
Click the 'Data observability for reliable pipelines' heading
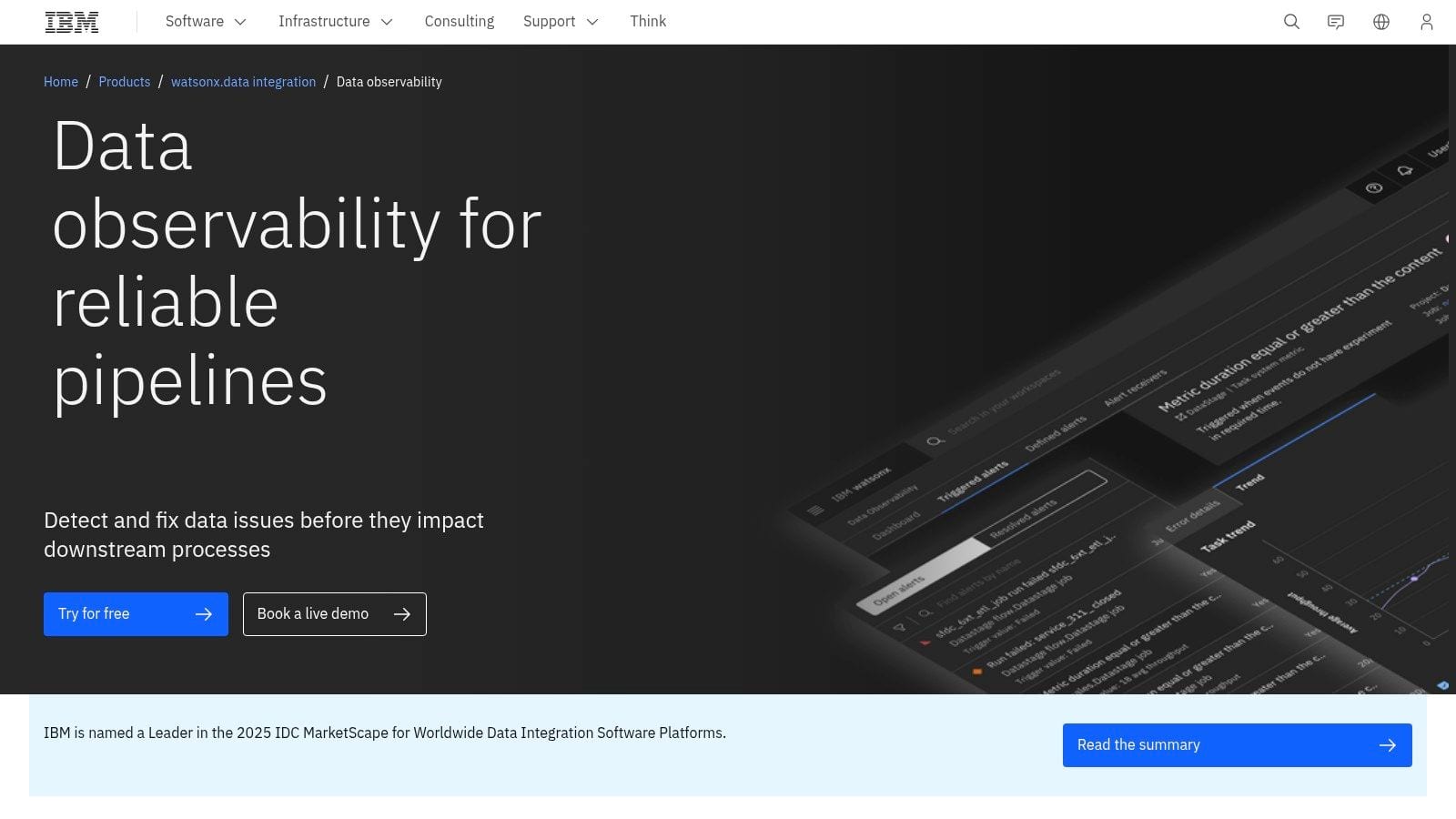pos(297,264)
